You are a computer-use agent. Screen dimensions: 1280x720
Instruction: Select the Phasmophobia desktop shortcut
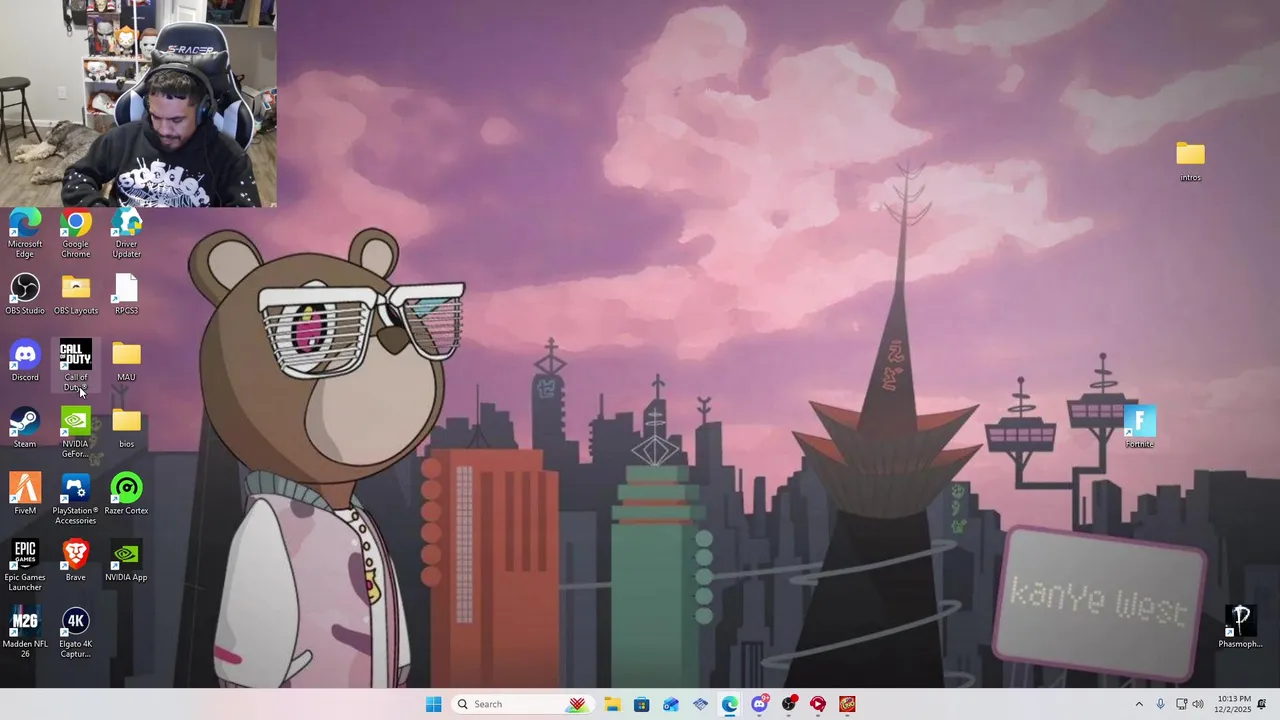pyautogui.click(x=1240, y=628)
